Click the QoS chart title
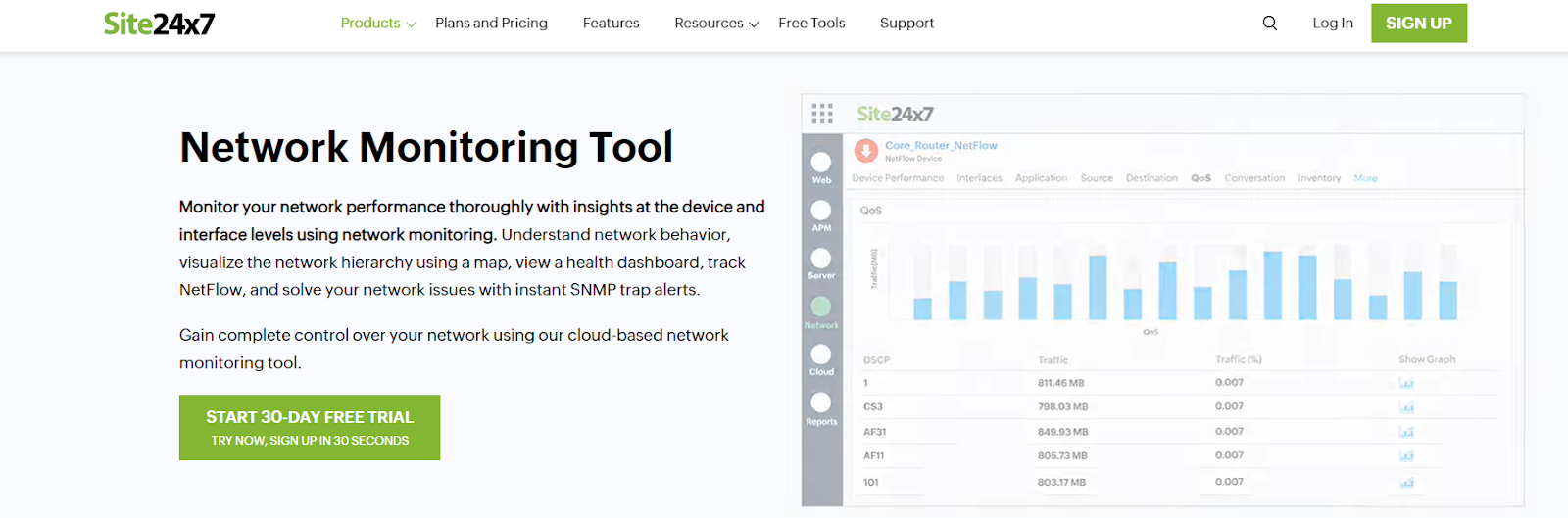1568x518 pixels. tap(871, 211)
